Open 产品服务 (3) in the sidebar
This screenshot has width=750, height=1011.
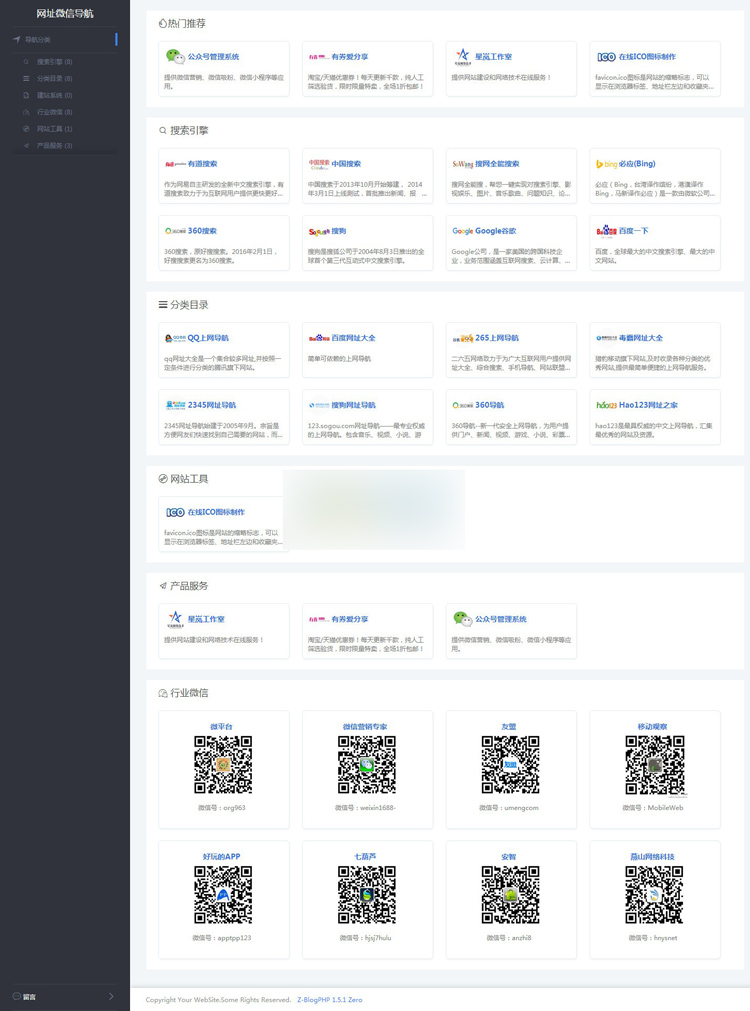[x=54, y=146]
